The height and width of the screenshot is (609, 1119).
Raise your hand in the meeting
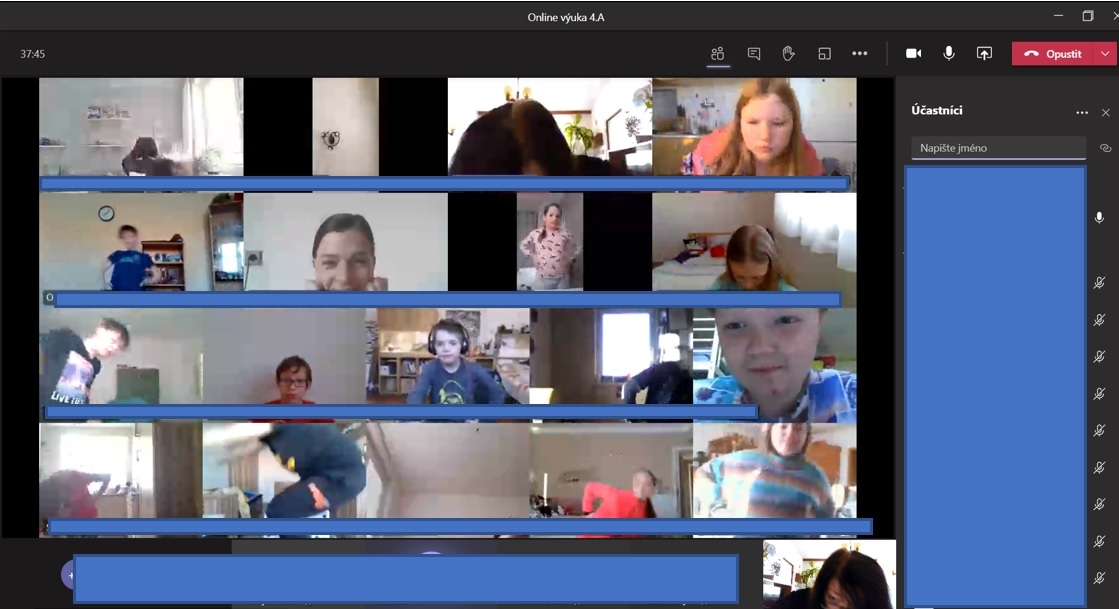click(x=789, y=54)
